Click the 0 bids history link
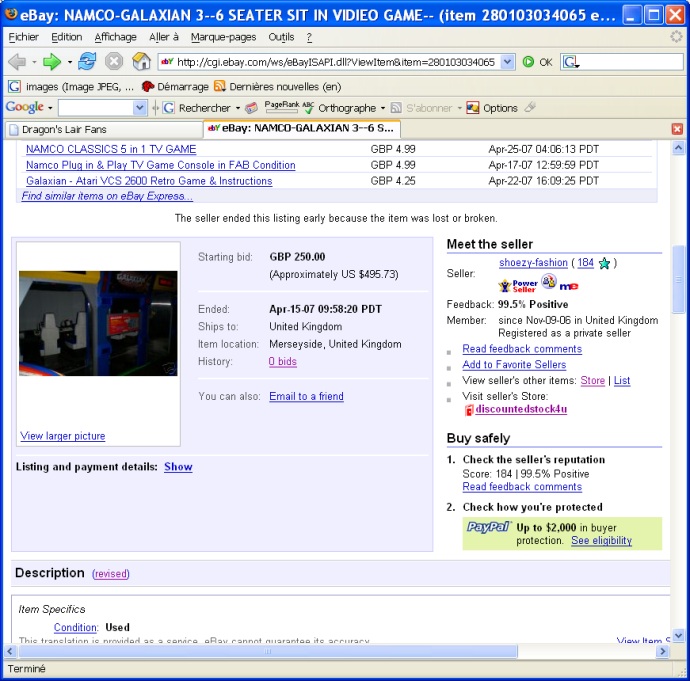Image resolution: width=690 pixels, height=681 pixels. click(283, 362)
